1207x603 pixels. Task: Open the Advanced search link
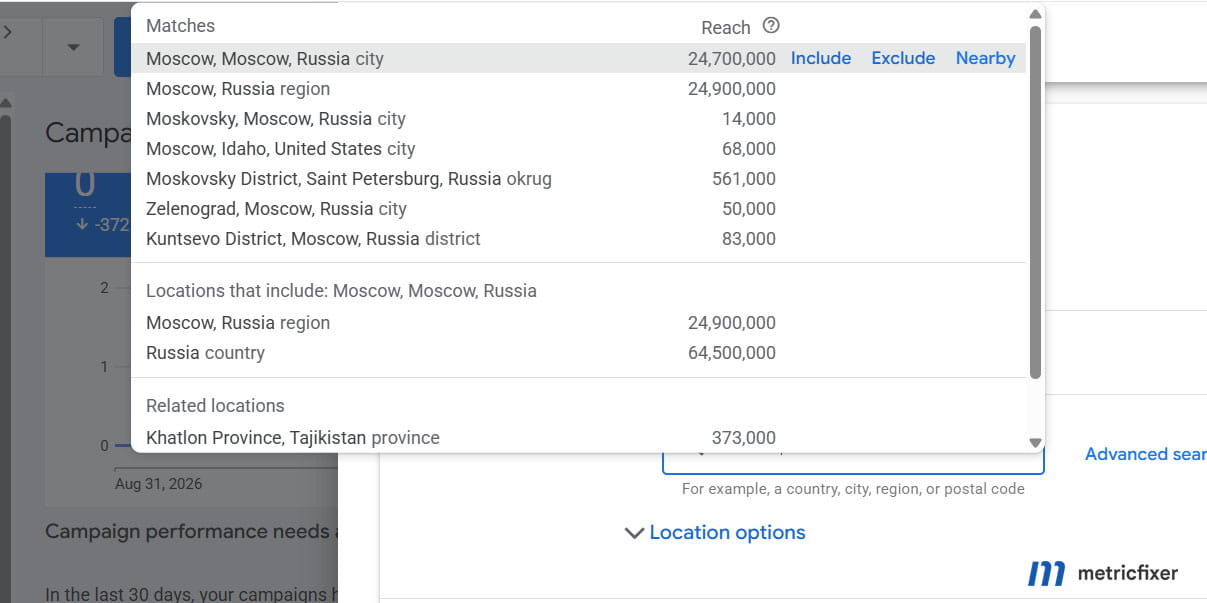1145,454
